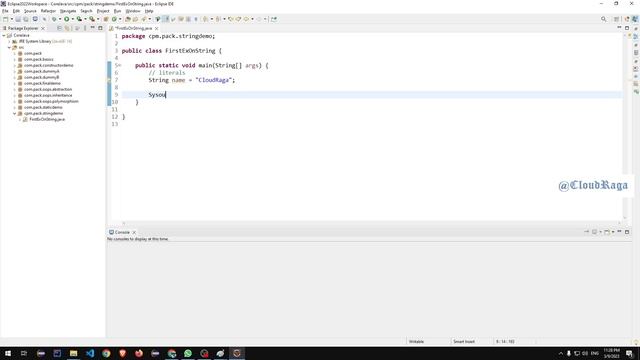The image size is (640, 360).
Task: Open Package Explorer view menu
Action: (x=85, y=28)
